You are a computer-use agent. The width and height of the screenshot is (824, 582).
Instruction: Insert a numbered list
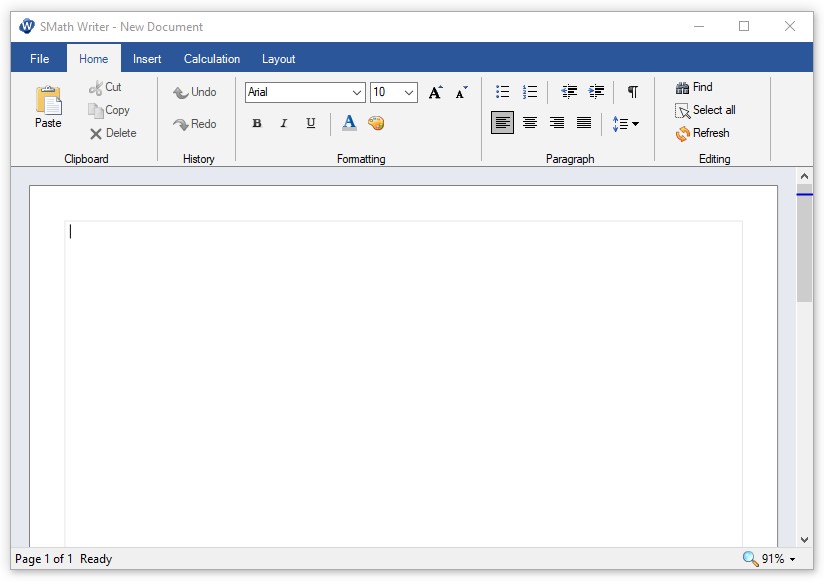click(530, 92)
